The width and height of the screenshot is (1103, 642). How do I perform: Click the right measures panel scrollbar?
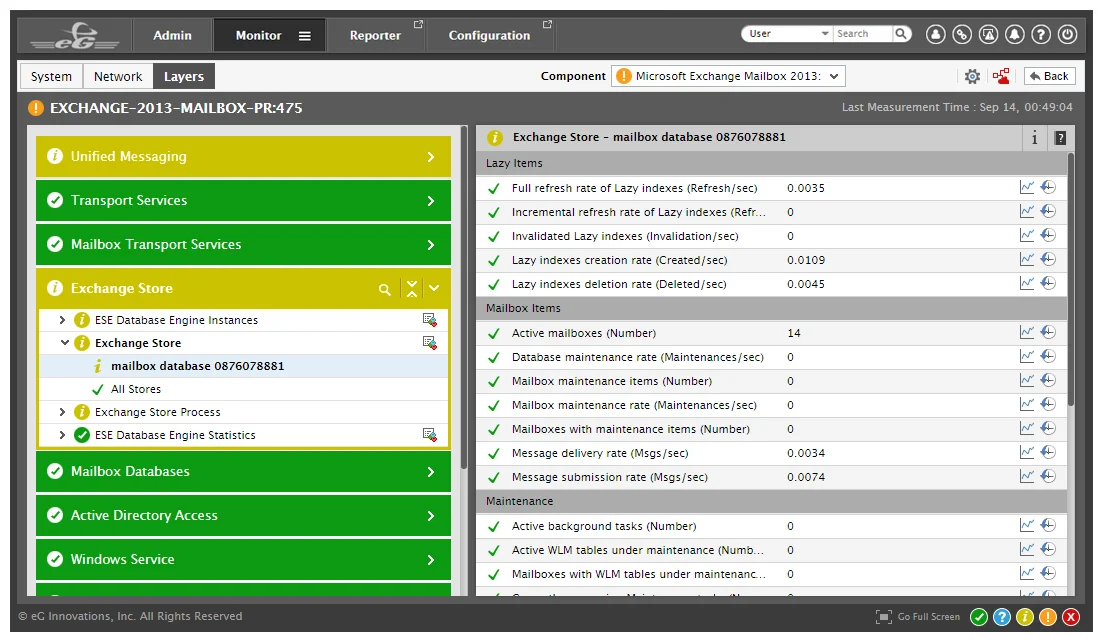[1071, 280]
